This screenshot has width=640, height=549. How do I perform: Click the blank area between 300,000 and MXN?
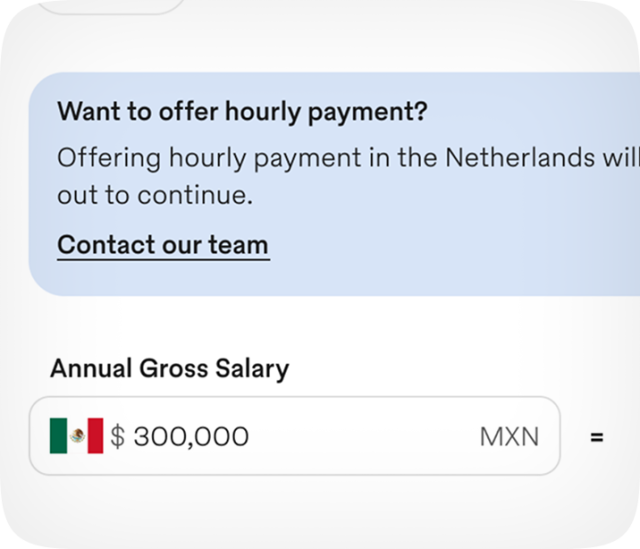pyautogui.click(x=360, y=437)
